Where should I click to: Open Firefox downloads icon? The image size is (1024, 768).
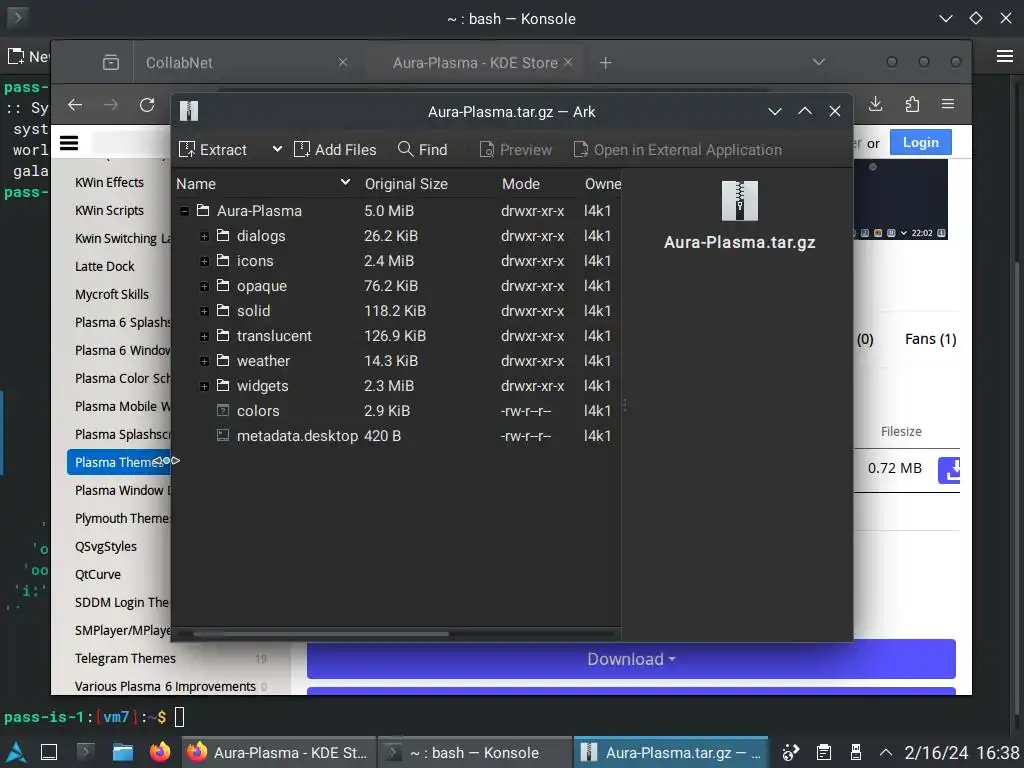pyautogui.click(x=876, y=104)
